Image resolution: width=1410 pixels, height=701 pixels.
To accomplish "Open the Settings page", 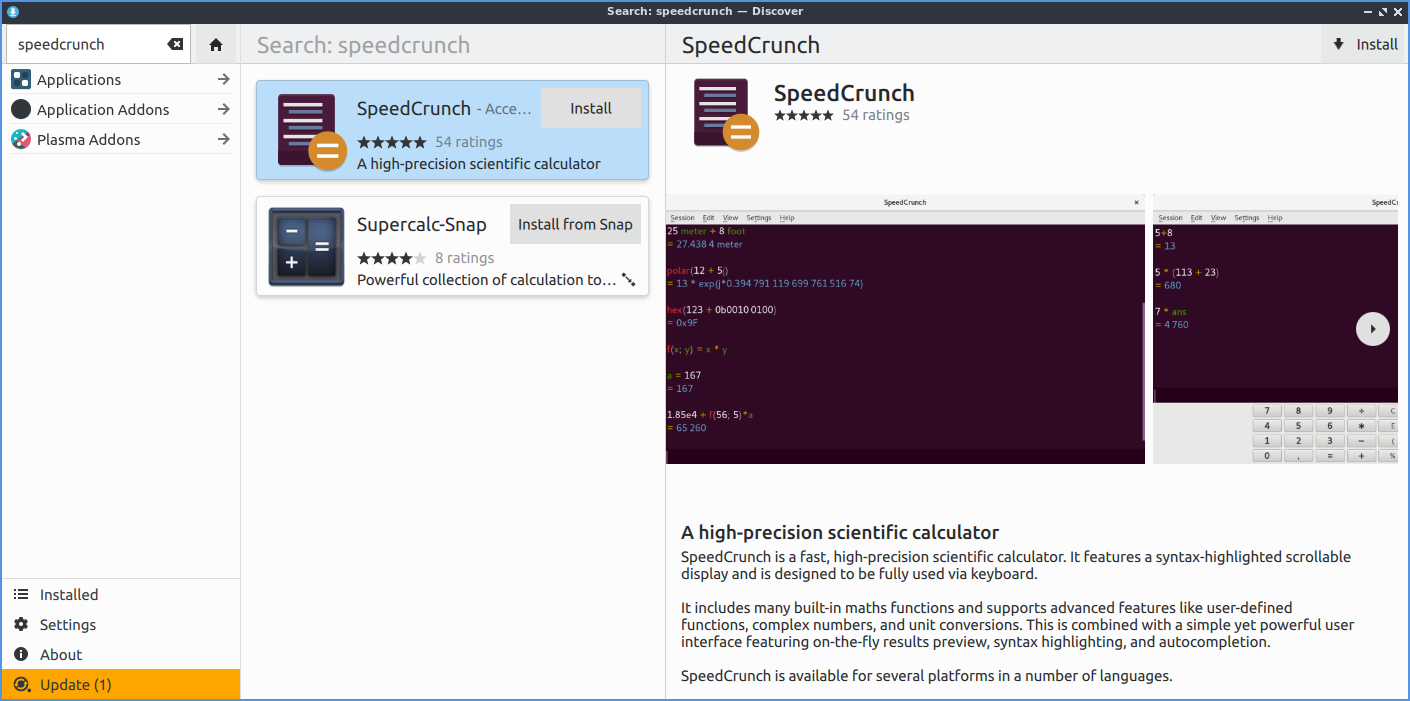I will [x=67, y=624].
